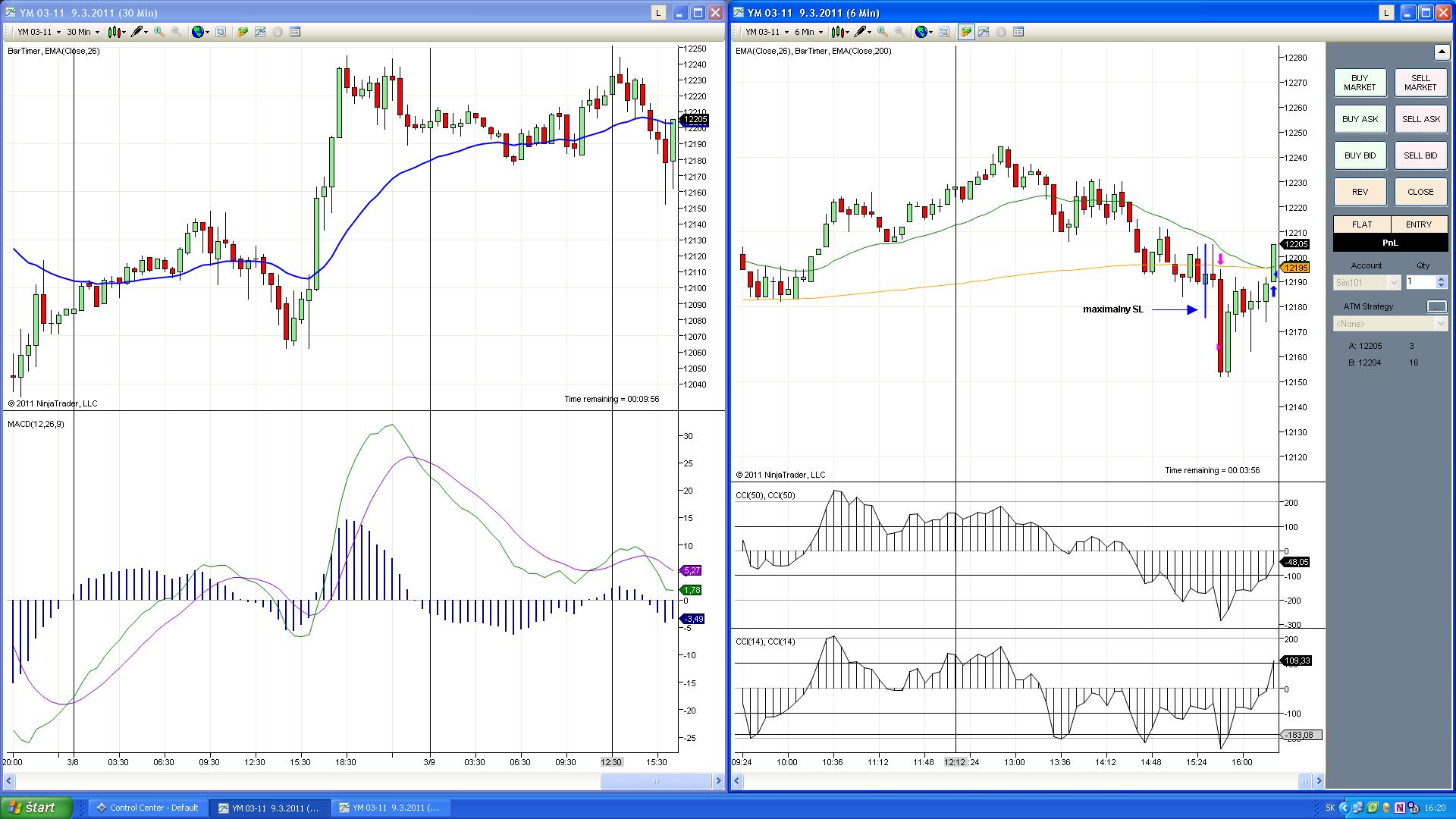Open chart style candlestick icon on 6 Min chart

(837, 32)
